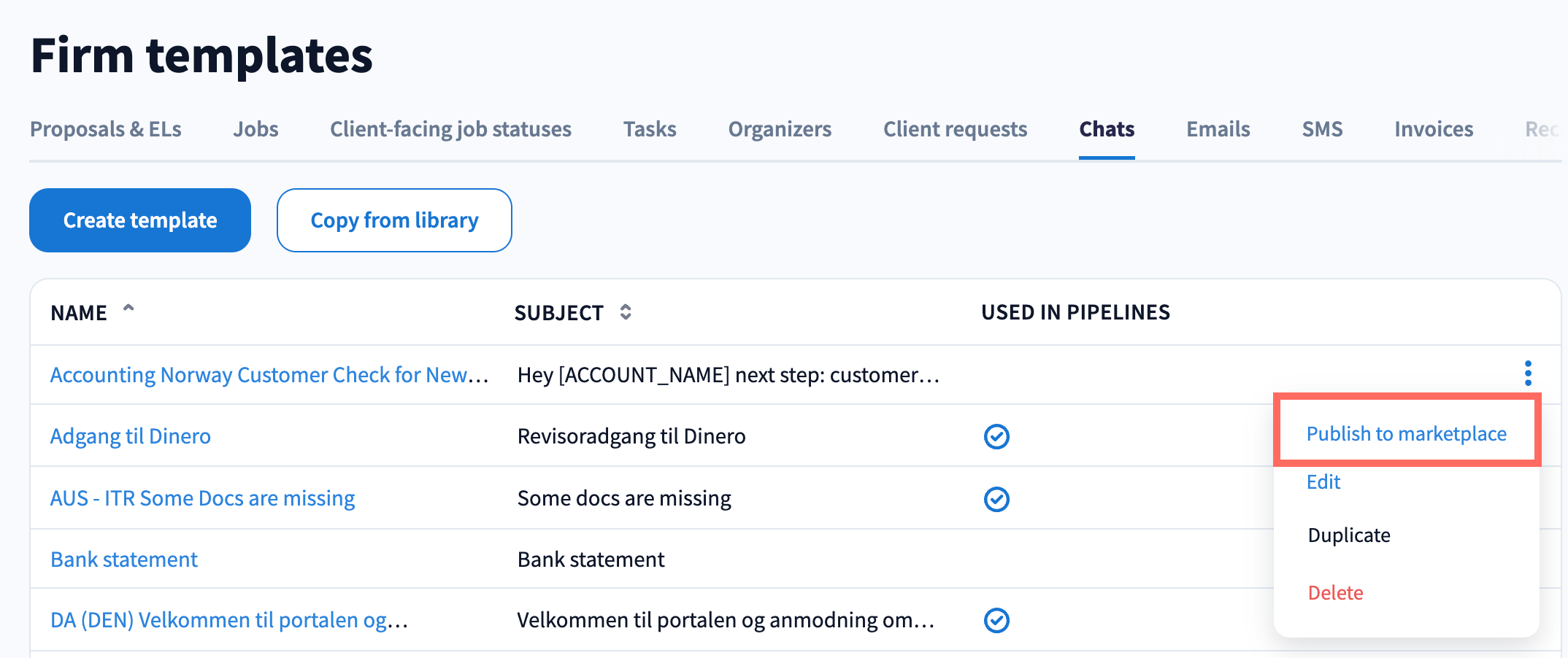Click pipeline checkmark for DA (DEN) Velkommen row
Viewport: 1568px width, 658px height.
996,620
